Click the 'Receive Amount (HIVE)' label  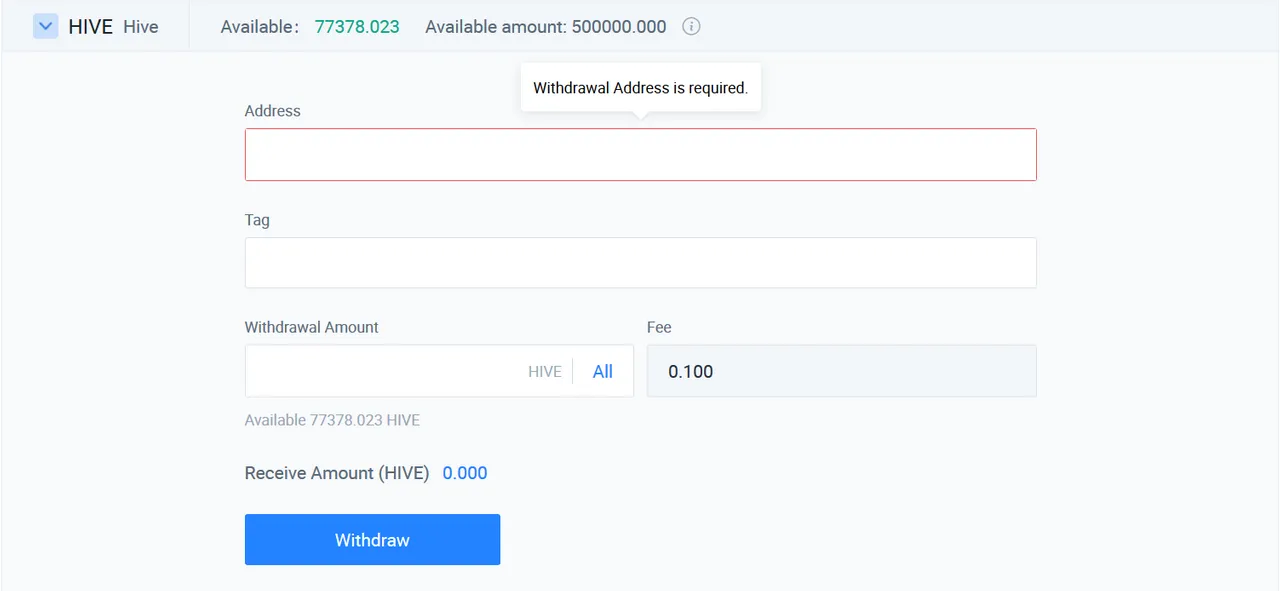click(x=337, y=473)
